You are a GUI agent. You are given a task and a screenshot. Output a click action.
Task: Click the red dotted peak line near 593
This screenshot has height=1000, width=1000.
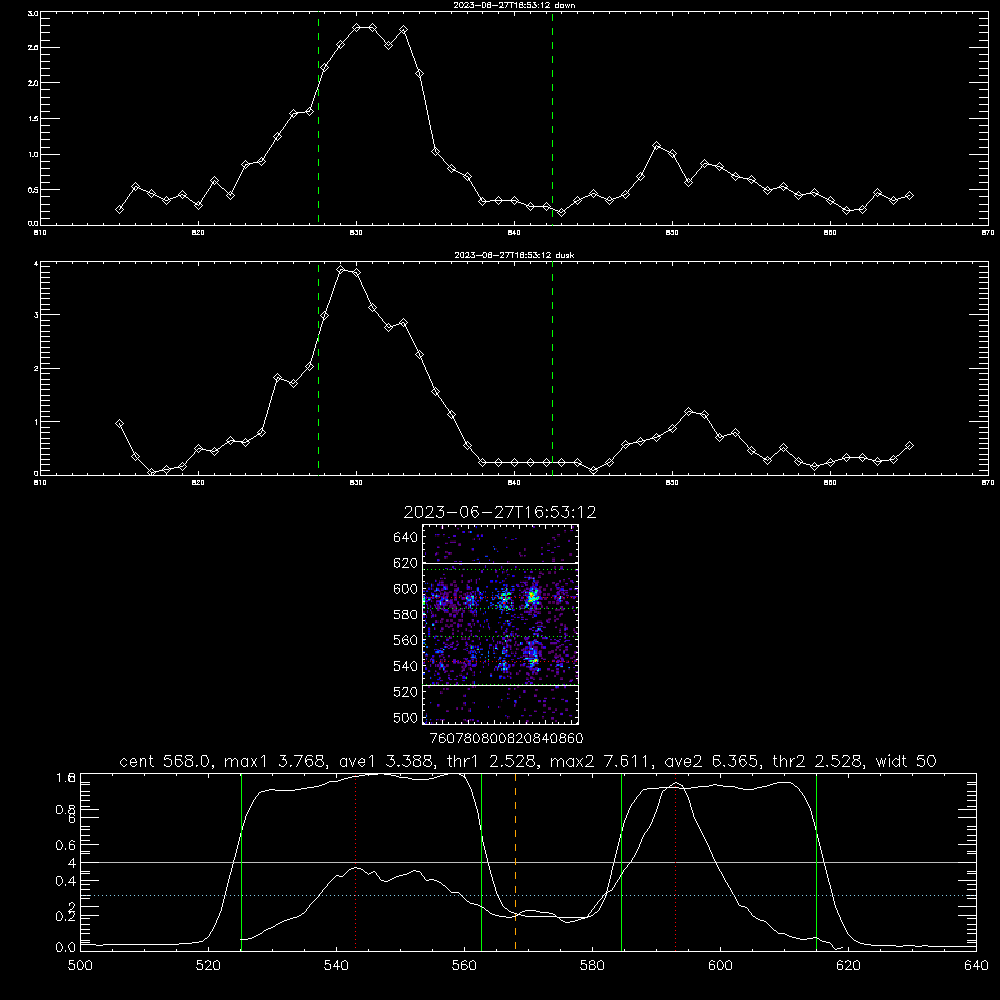675,862
